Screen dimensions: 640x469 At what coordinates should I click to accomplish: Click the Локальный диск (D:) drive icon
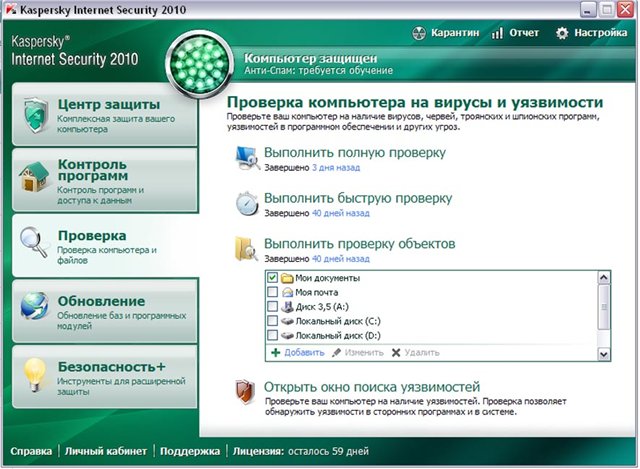point(287,336)
